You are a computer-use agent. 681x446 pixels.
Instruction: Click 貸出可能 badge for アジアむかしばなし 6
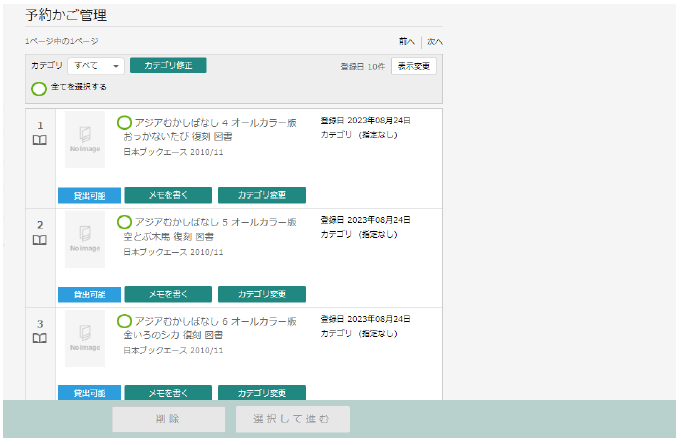point(89,393)
